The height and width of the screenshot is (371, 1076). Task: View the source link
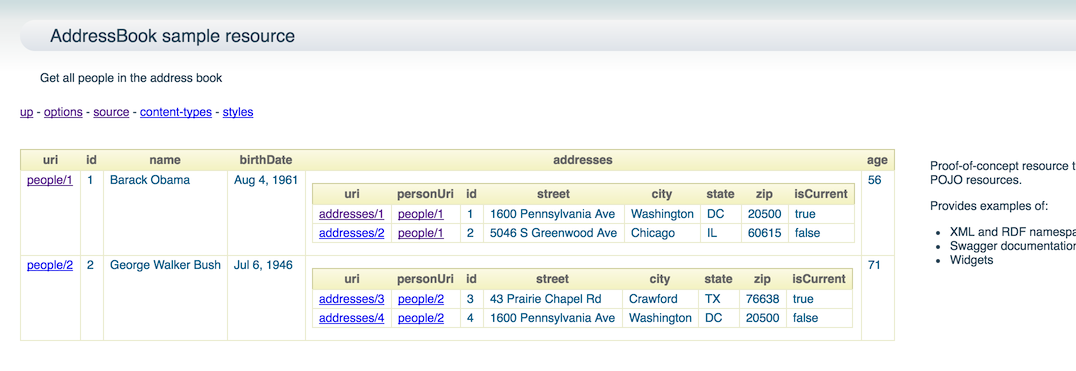point(111,112)
